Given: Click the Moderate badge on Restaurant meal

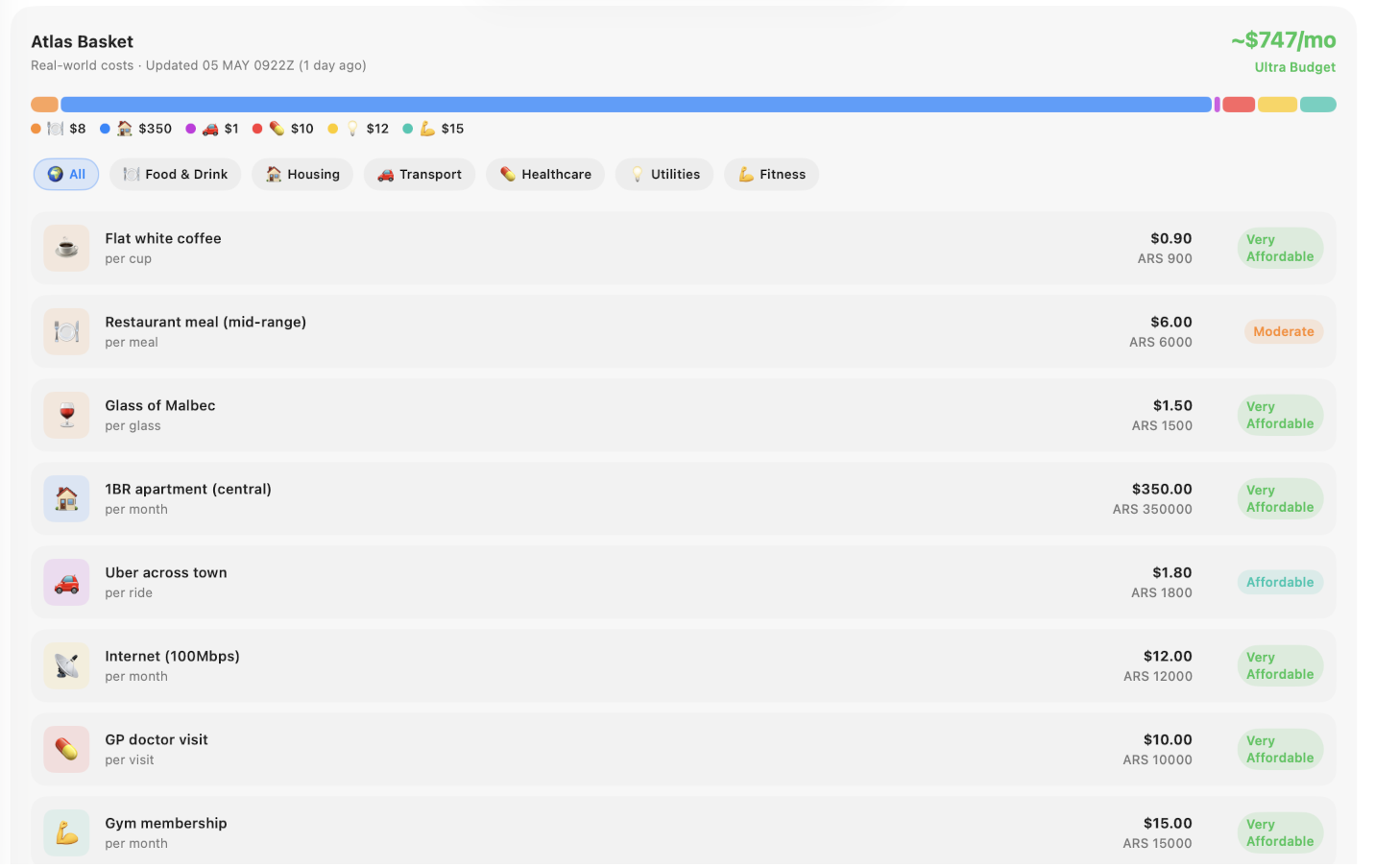Looking at the screenshot, I should coord(1284,331).
